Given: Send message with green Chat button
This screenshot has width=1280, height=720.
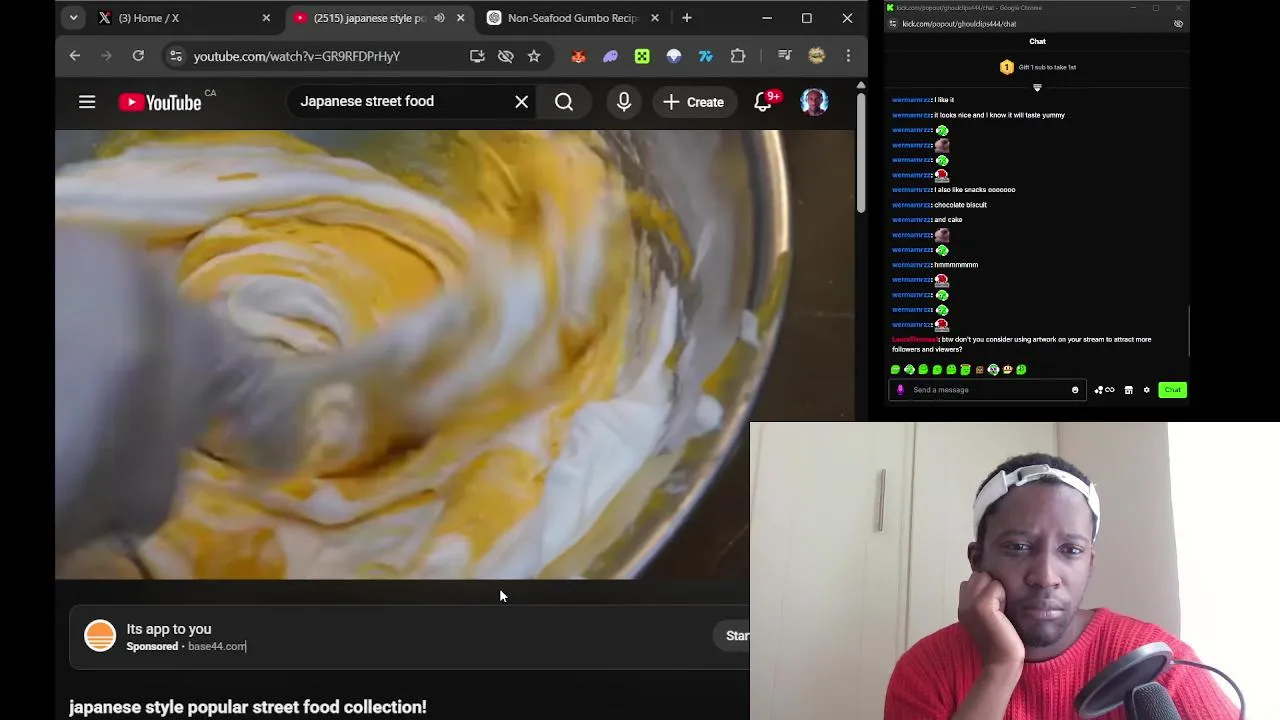Looking at the screenshot, I should point(1172,390).
